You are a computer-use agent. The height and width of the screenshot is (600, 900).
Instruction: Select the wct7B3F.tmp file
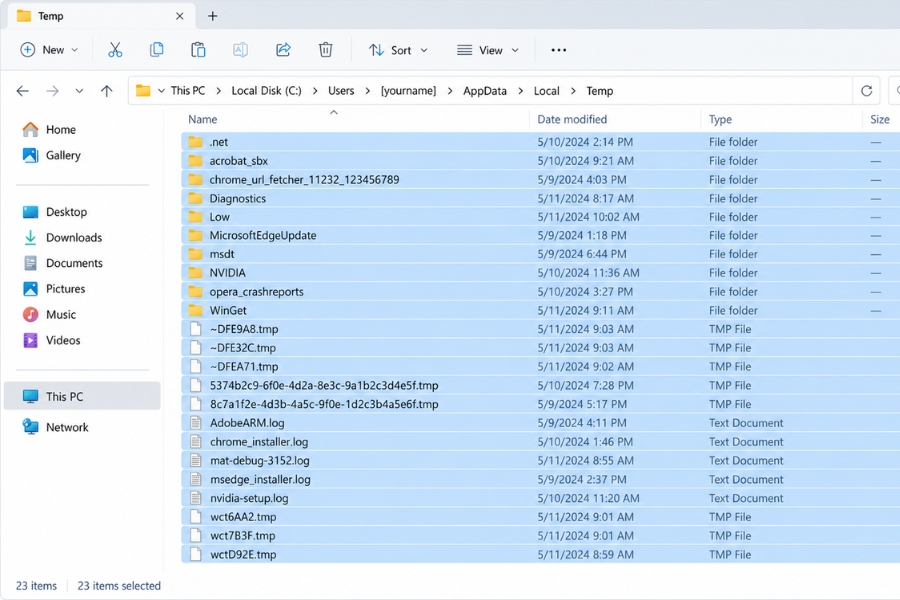pyautogui.click(x=540, y=536)
